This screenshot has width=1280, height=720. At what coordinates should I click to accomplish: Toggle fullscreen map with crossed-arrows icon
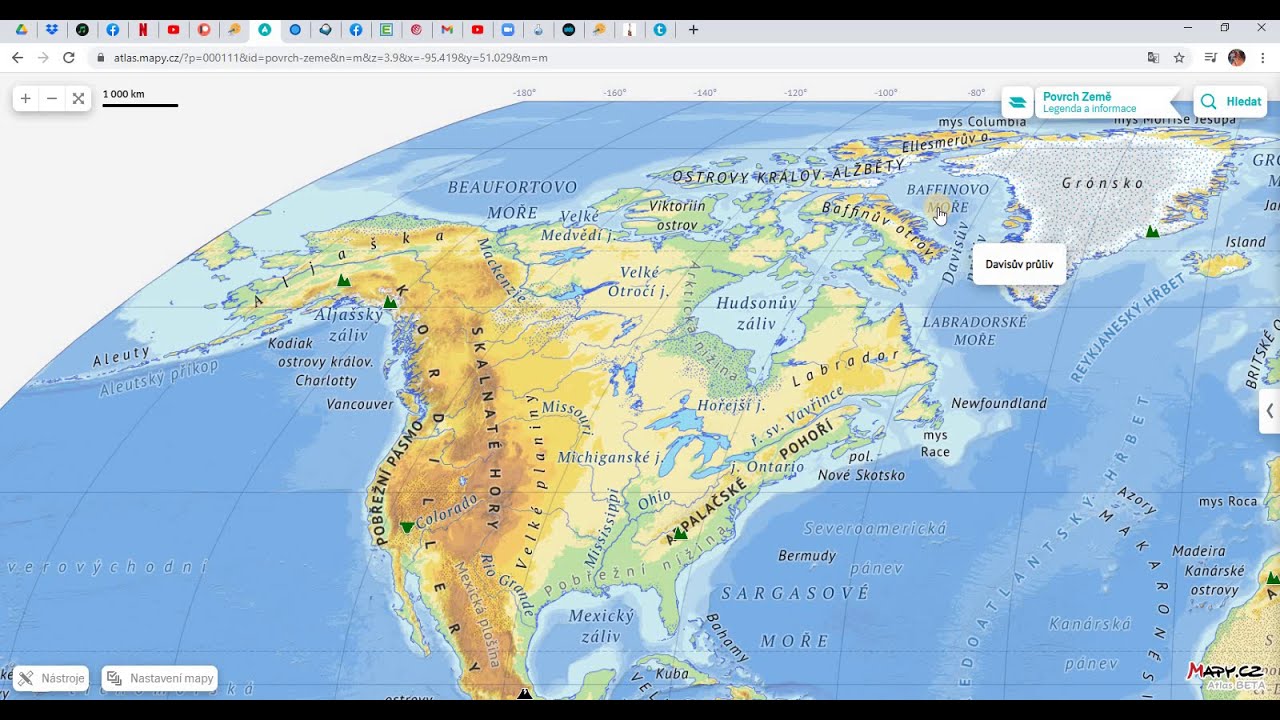click(x=78, y=98)
